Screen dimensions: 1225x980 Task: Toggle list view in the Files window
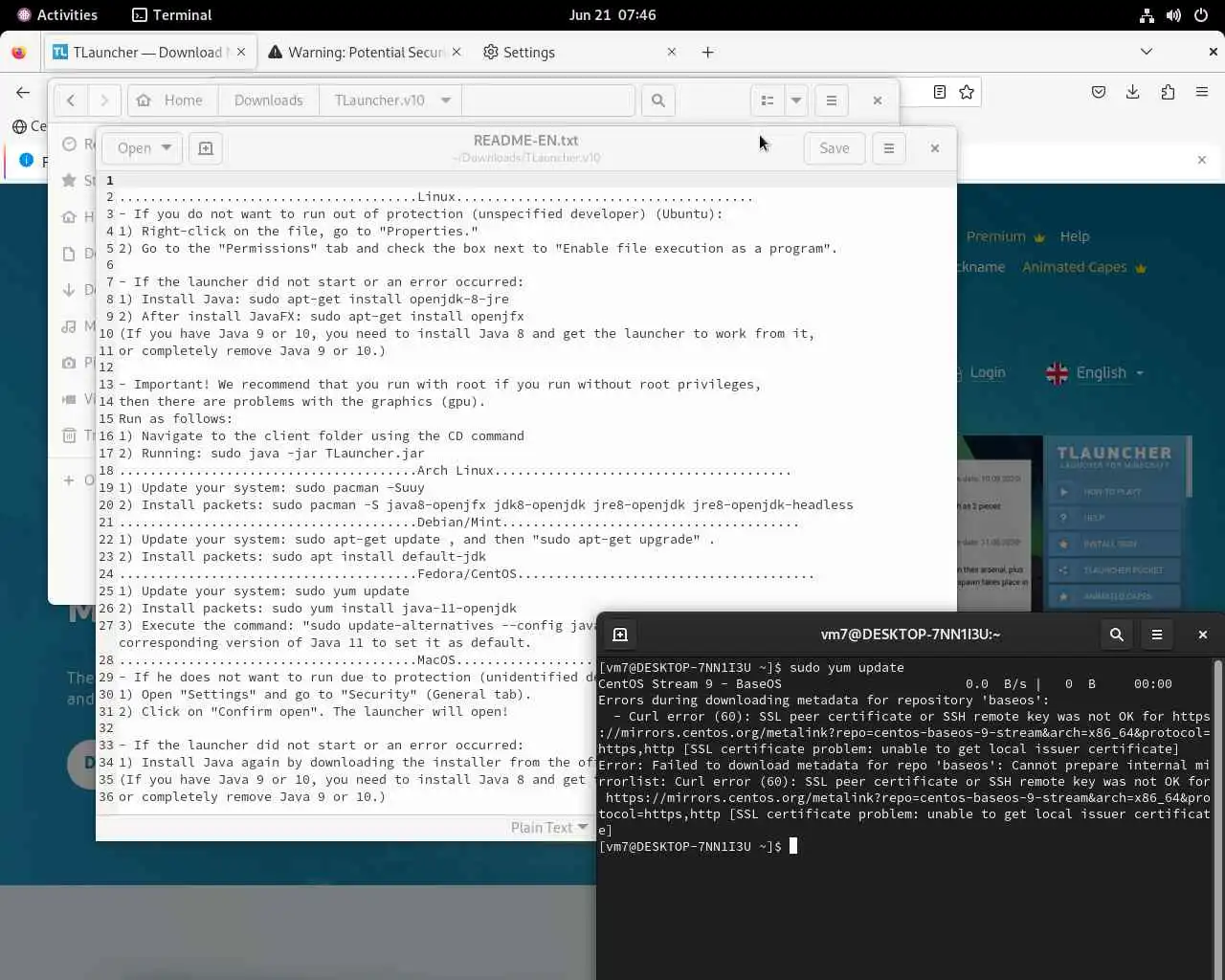[768, 100]
